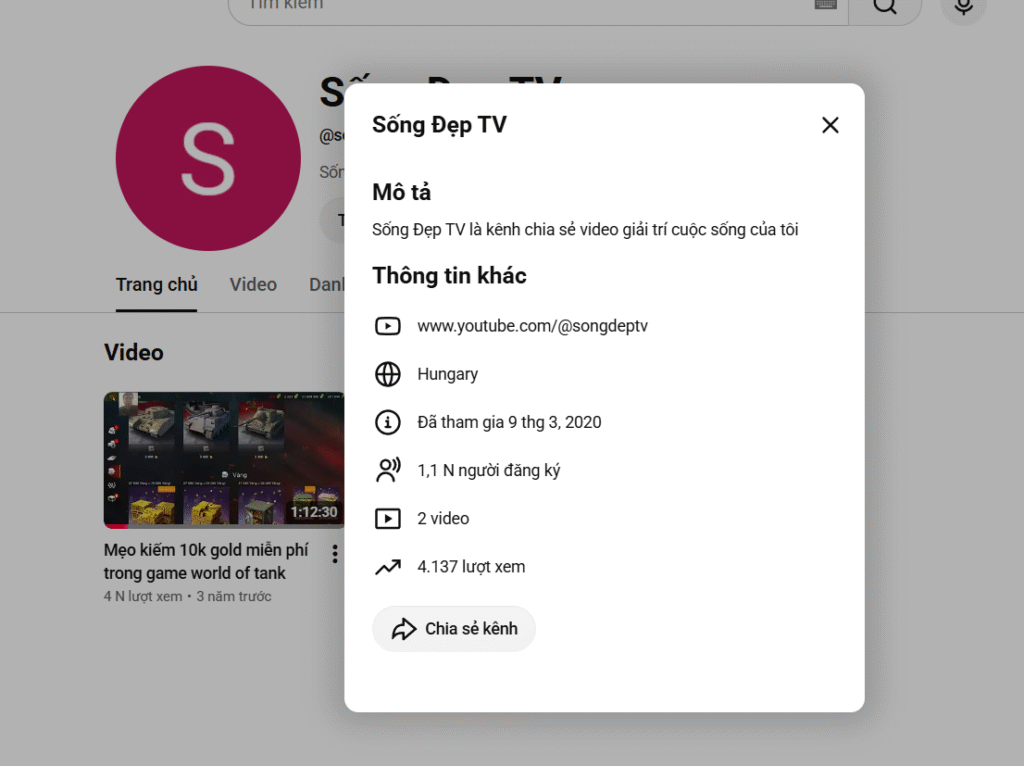
Task: Click the Video section heading
Action: click(134, 353)
